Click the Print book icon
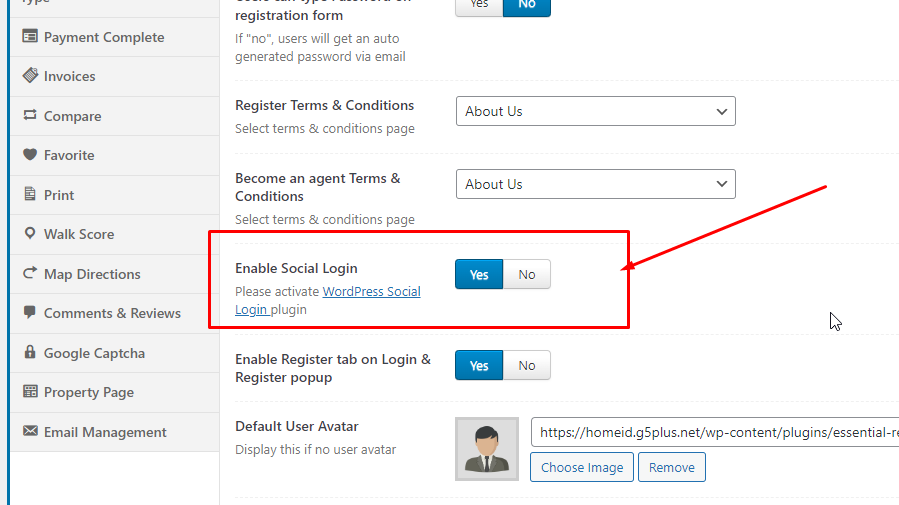 (x=30, y=195)
